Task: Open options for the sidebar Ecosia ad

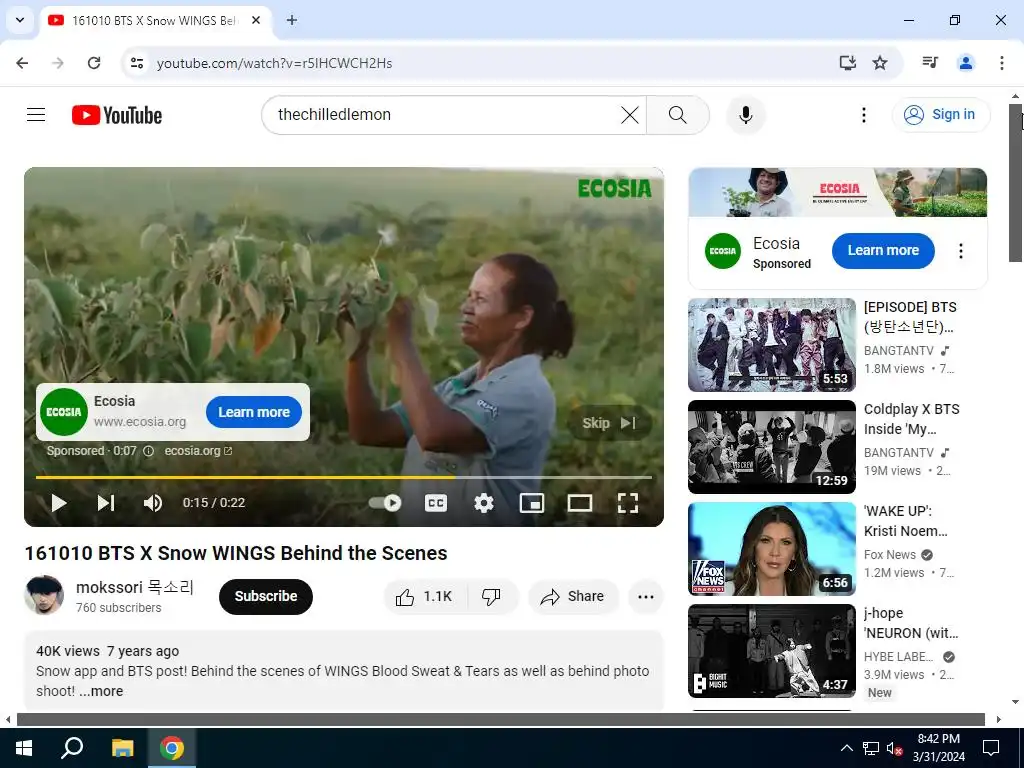Action: [961, 251]
